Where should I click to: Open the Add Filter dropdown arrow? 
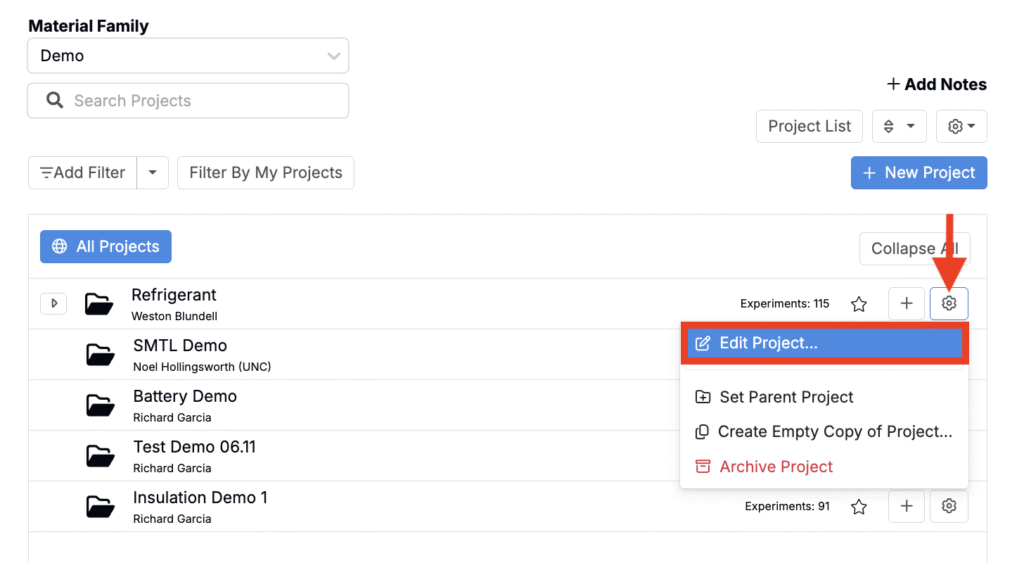153,172
